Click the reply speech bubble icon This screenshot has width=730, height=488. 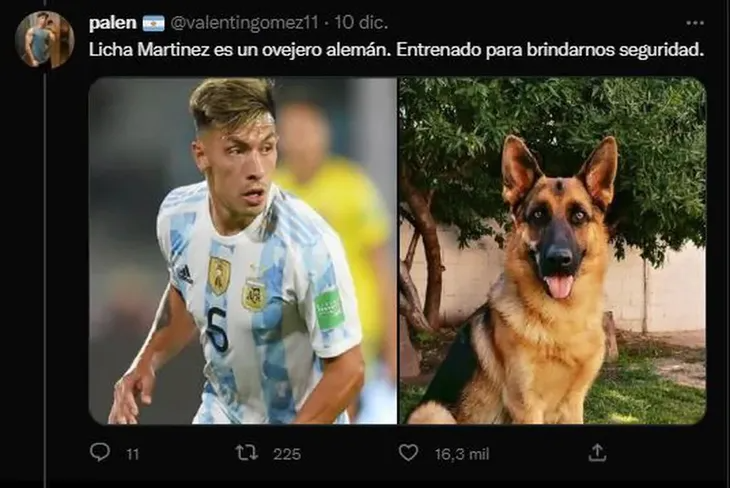100,452
